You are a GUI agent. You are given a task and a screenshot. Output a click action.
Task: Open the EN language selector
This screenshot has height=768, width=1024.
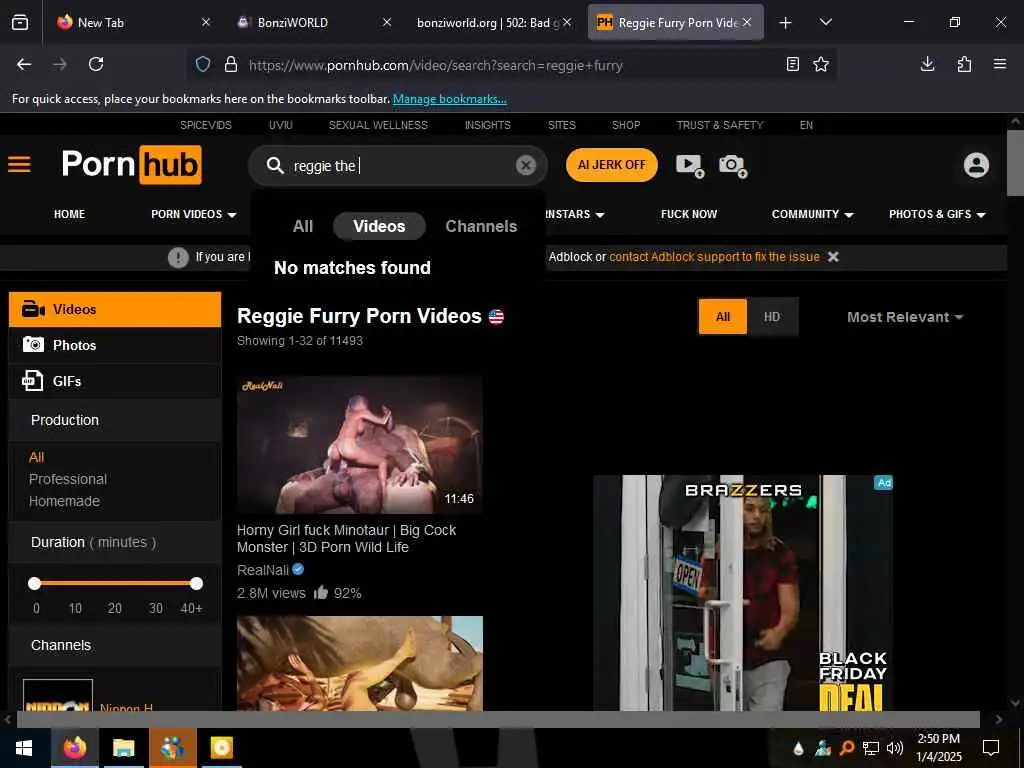[807, 125]
